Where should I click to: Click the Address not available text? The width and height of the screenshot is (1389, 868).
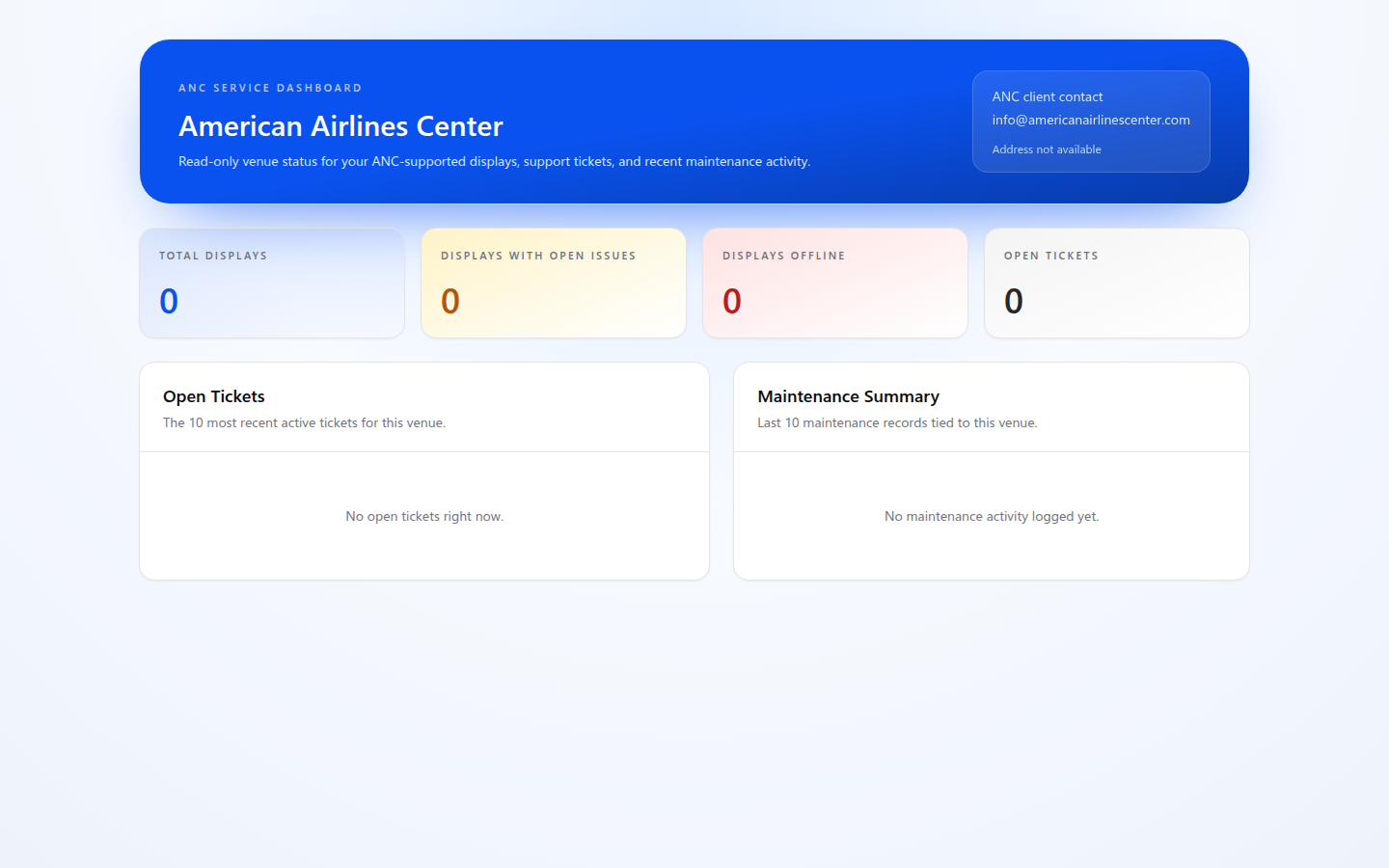pyautogui.click(x=1047, y=149)
